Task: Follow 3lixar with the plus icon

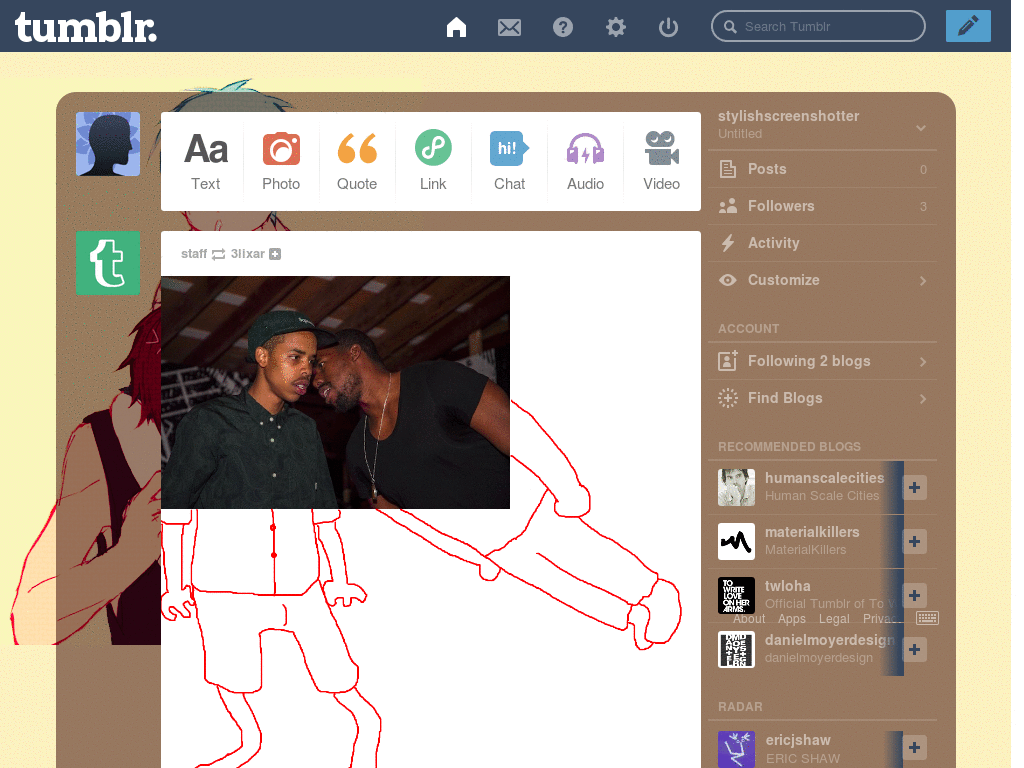Action: tap(275, 254)
